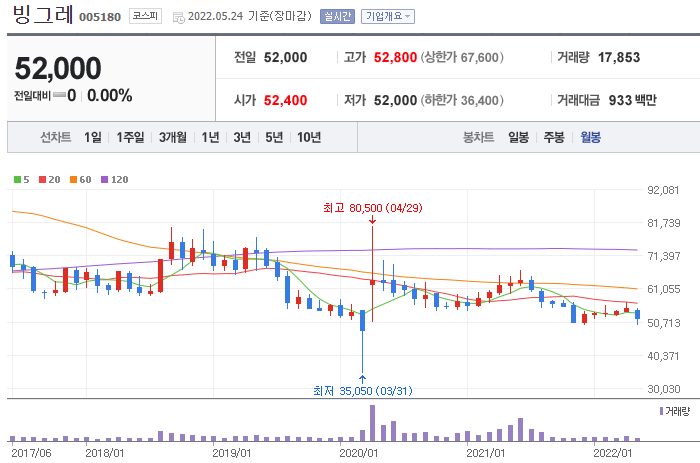Select the 월봉 monthly candle chart
The image size is (700, 463).
coord(590,137)
